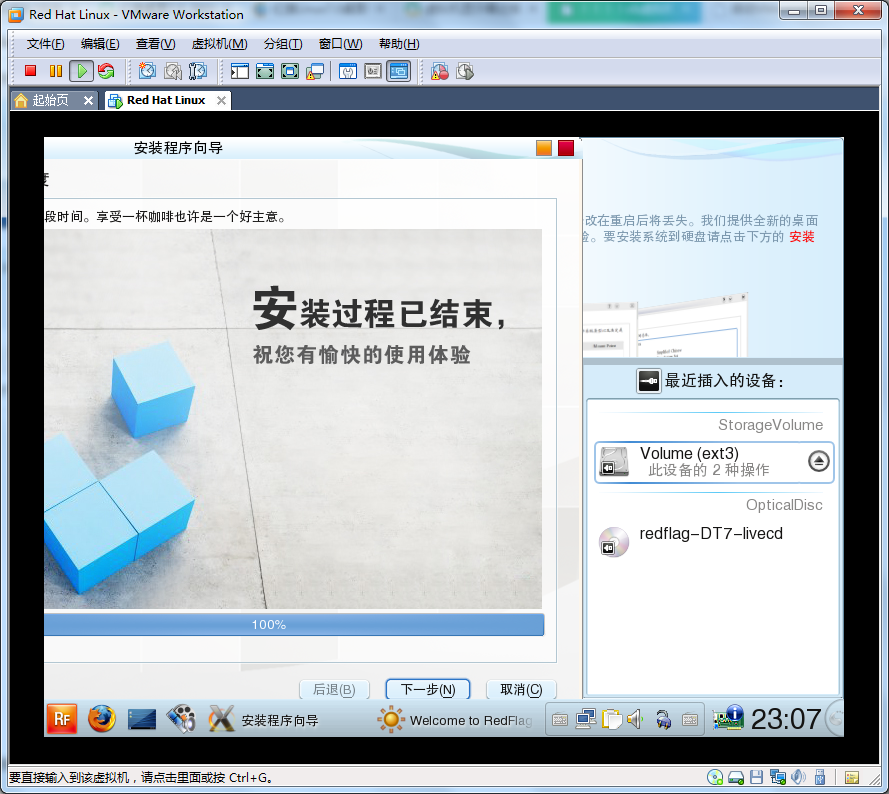The width and height of the screenshot is (889, 794).
Task: Click the 100% installation progress bar
Action: pos(294,624)
